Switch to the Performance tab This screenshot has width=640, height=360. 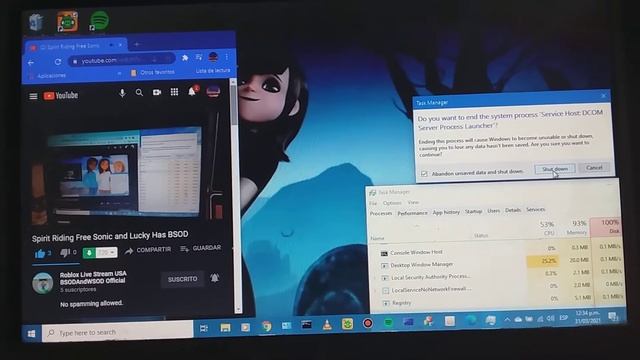point(412,213)
